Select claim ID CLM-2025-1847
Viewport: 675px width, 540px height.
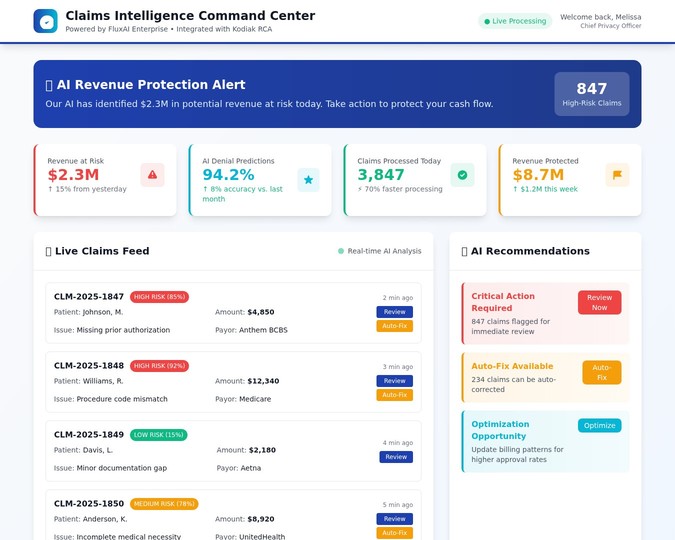[x=89, y=297]
